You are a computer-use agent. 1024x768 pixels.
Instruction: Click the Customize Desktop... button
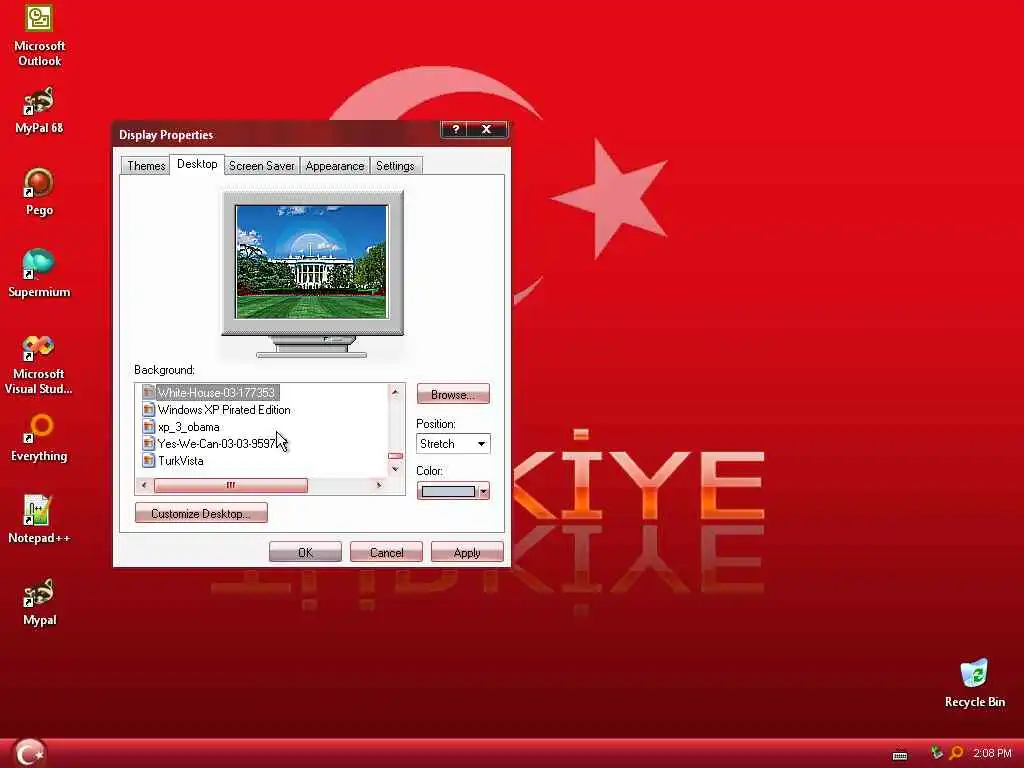click(200, 513)
